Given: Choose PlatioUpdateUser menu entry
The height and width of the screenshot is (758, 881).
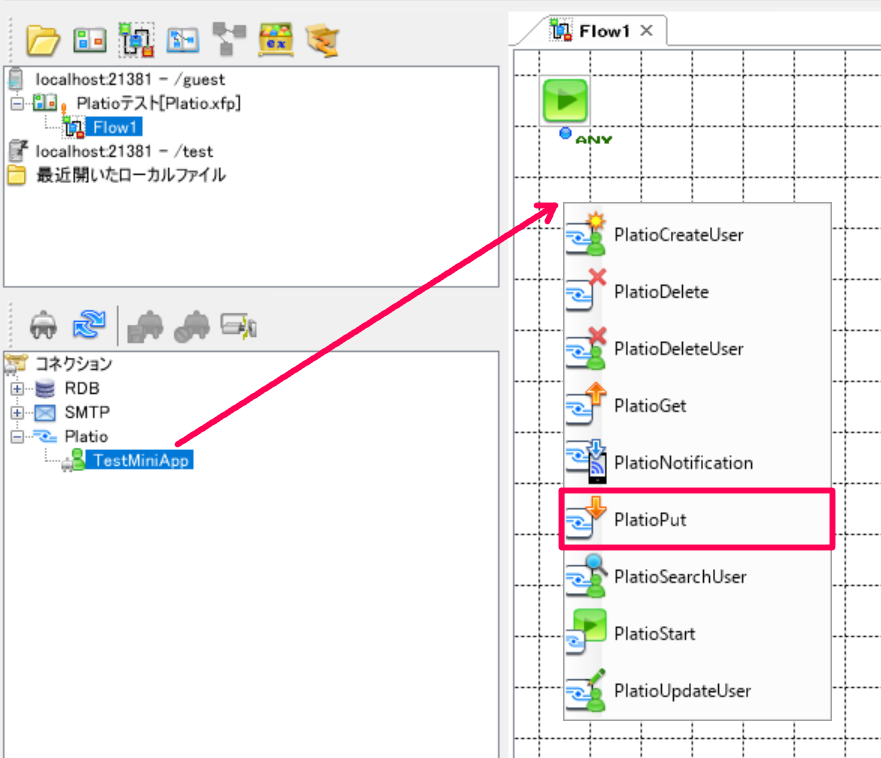Looking at the screenshot, I should (697, 690).
